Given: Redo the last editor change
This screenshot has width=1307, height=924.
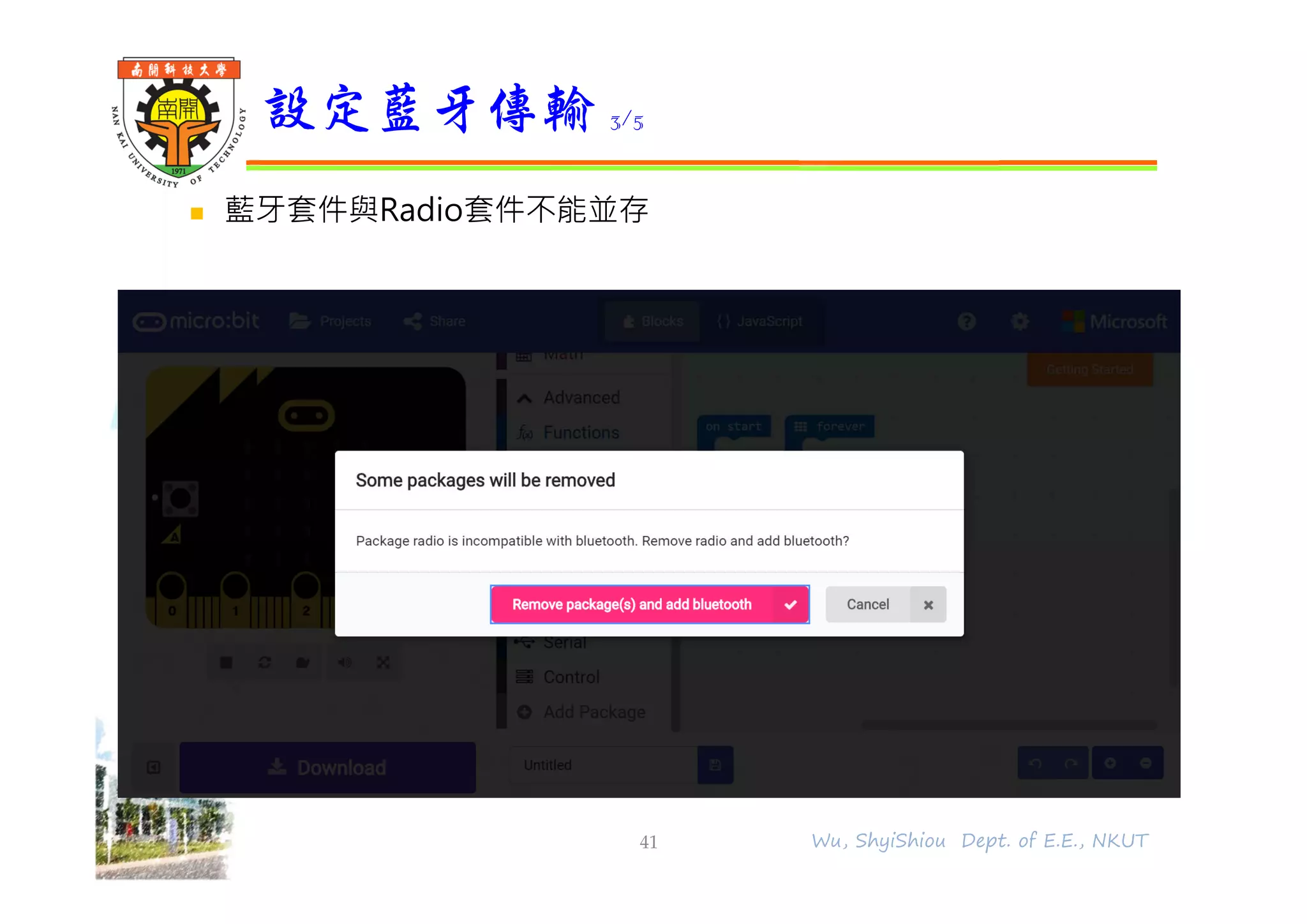Looking at the screenshot, I should click(1071, 763).
